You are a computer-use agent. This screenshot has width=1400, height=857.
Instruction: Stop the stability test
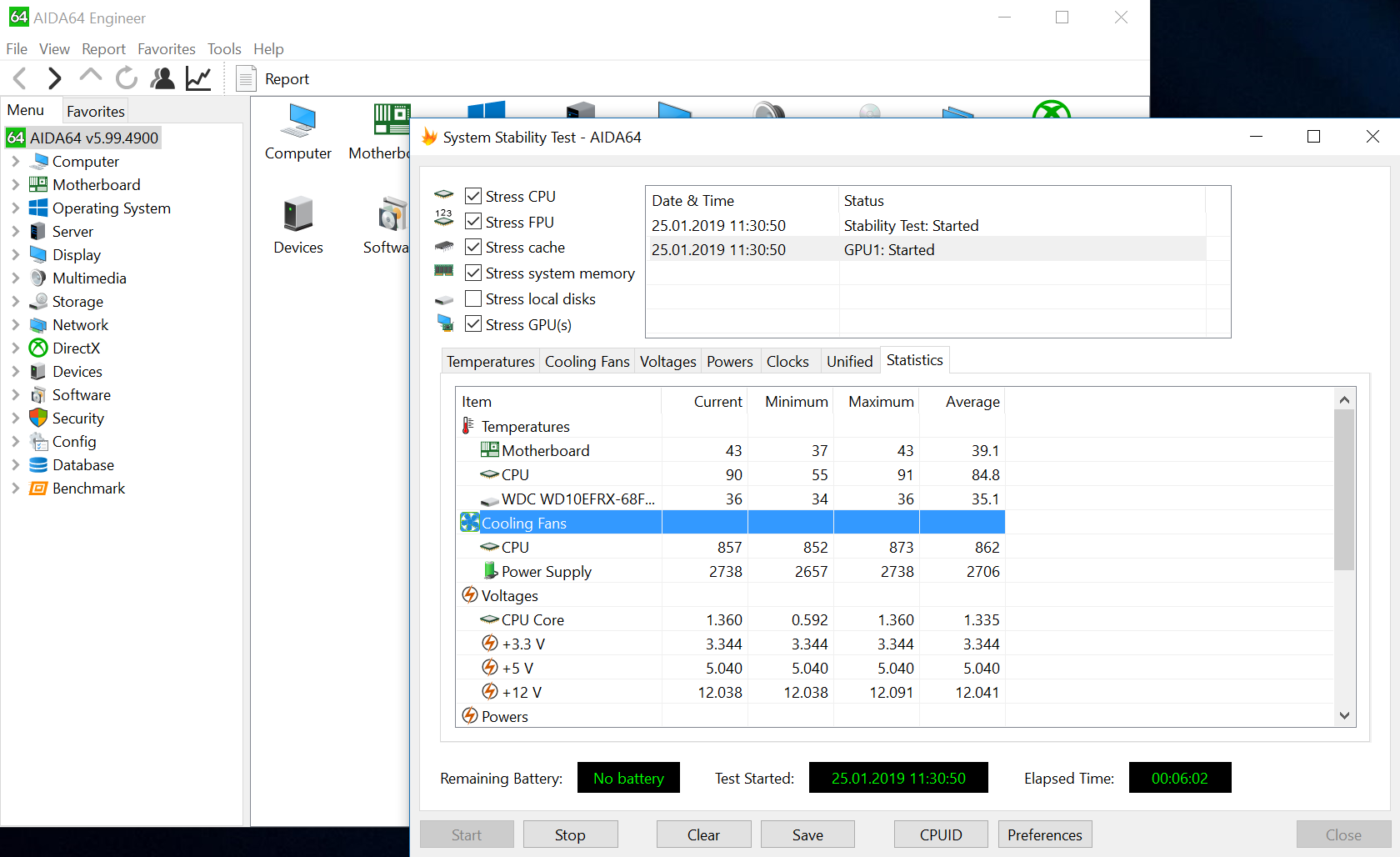click(x=570, y=834)
